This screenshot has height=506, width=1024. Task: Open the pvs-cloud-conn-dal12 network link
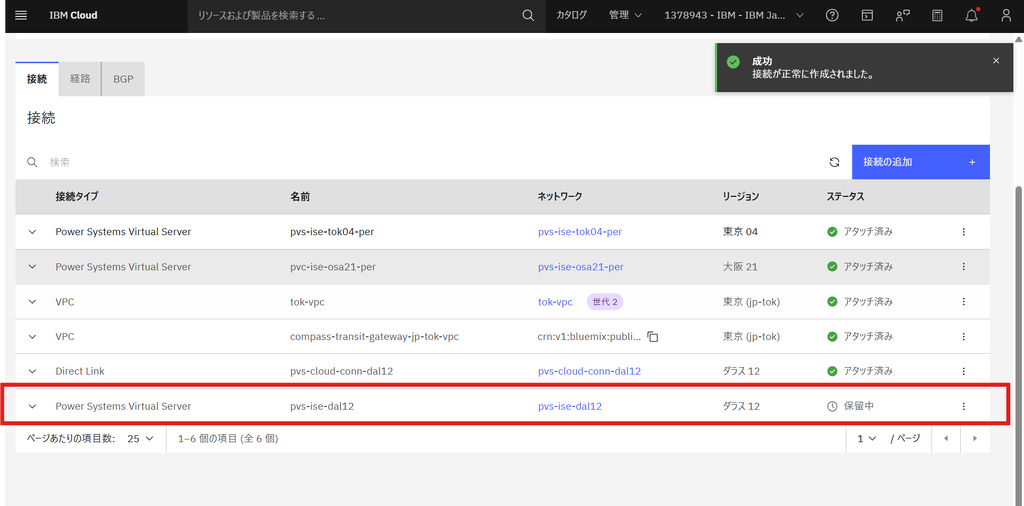[589, 371]
